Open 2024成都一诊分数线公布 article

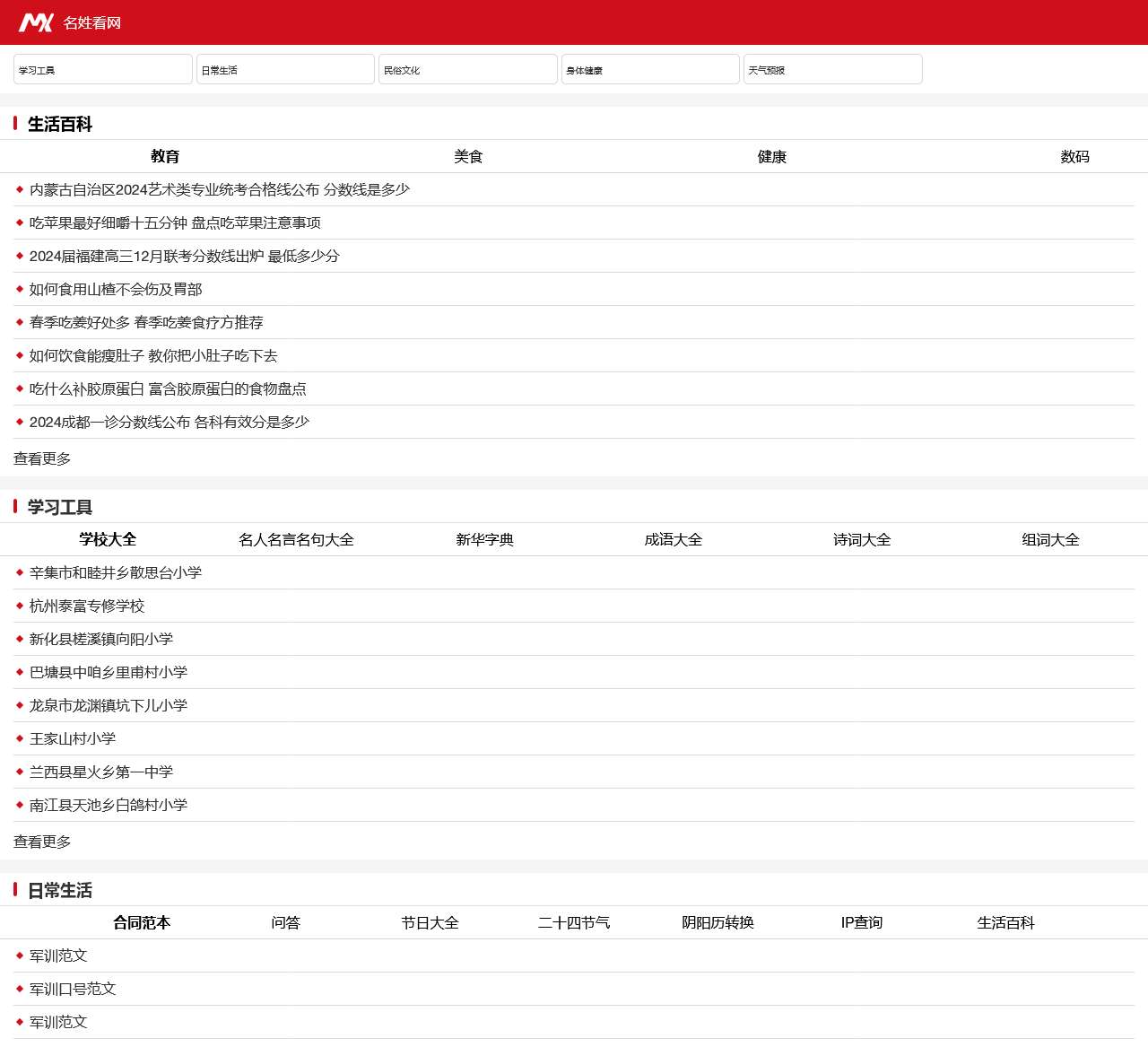pyautogui.click(x=170, y=422)
